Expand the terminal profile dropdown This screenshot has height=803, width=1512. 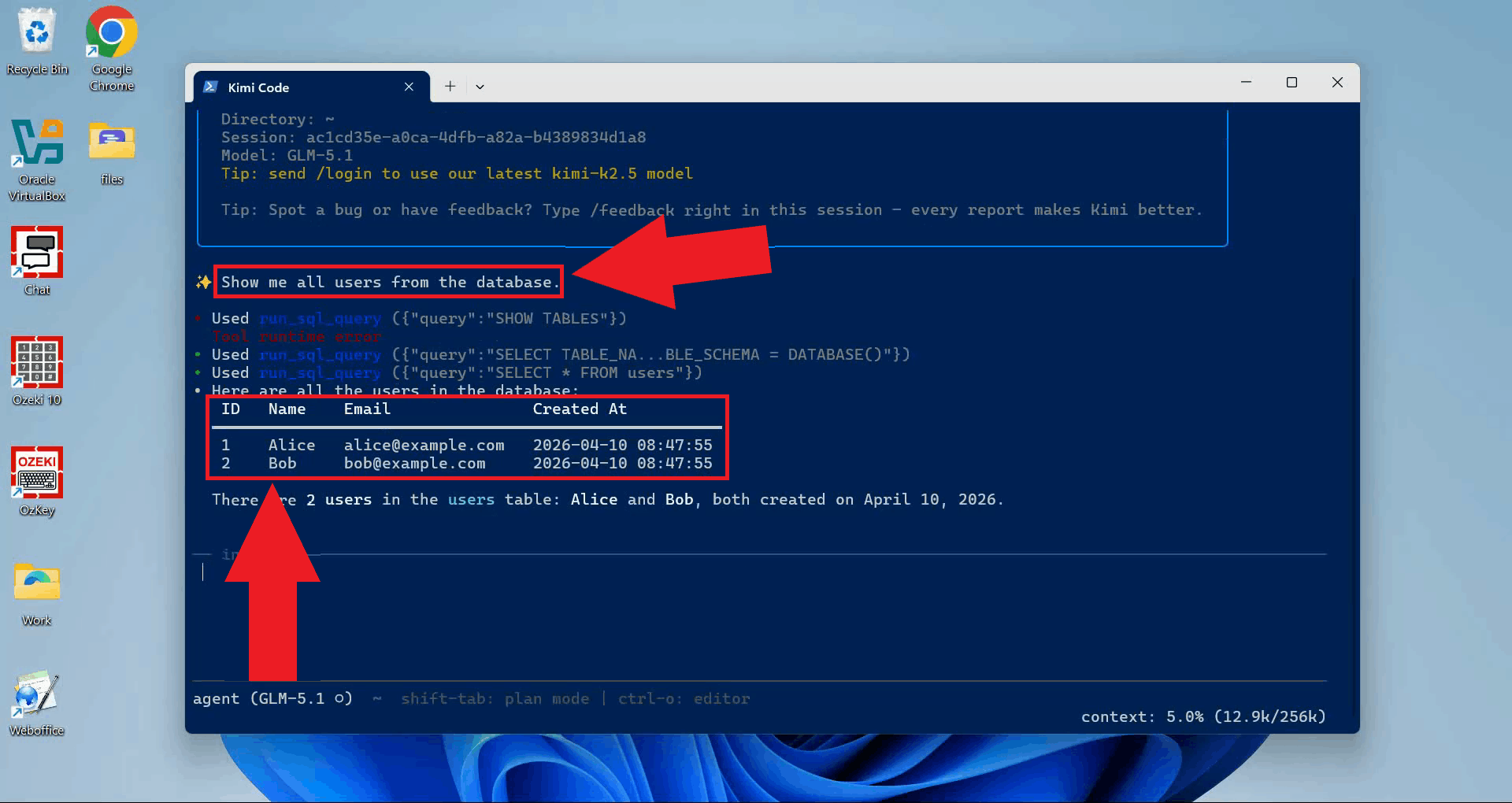[x=480, y=87]
